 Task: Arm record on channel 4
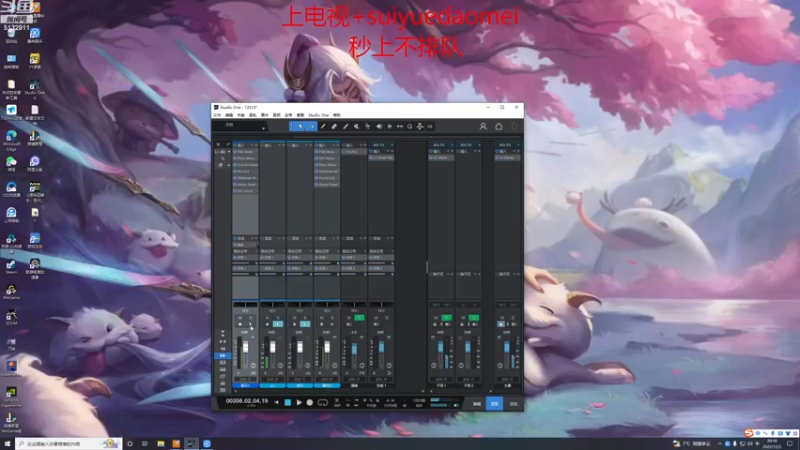pyautogui.click(x=321, y=324)
